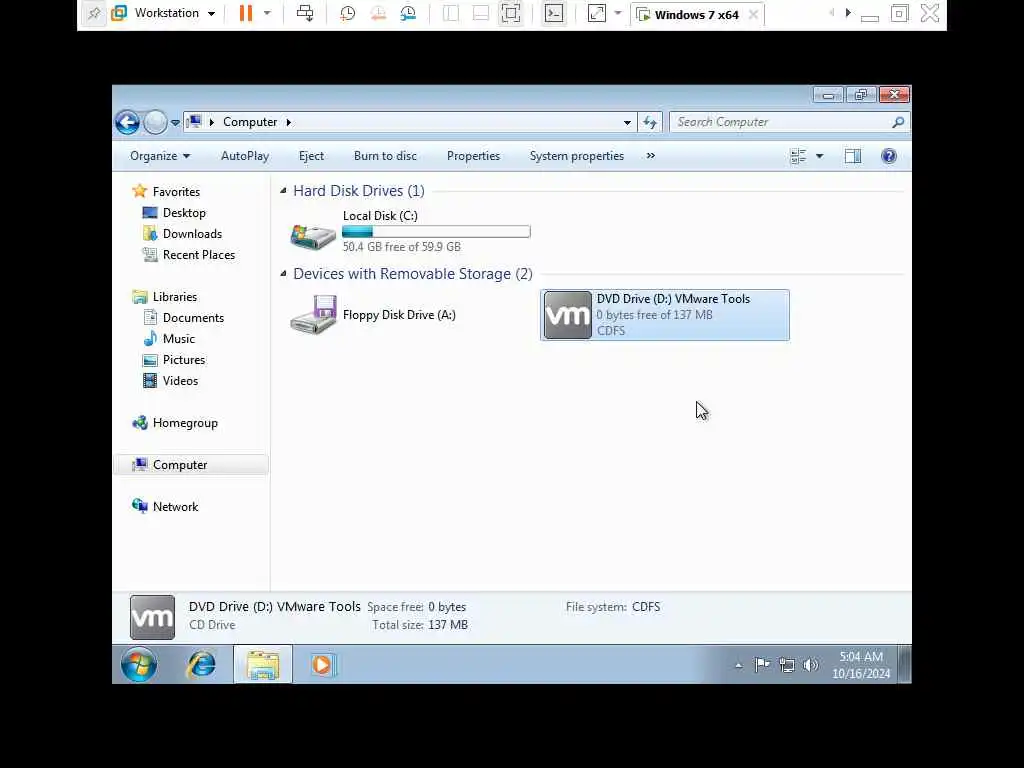The height and width of the screenshot is (768, 1024).
Task: Open stretch display options dropdown
Action: click(x=618, y=14)
